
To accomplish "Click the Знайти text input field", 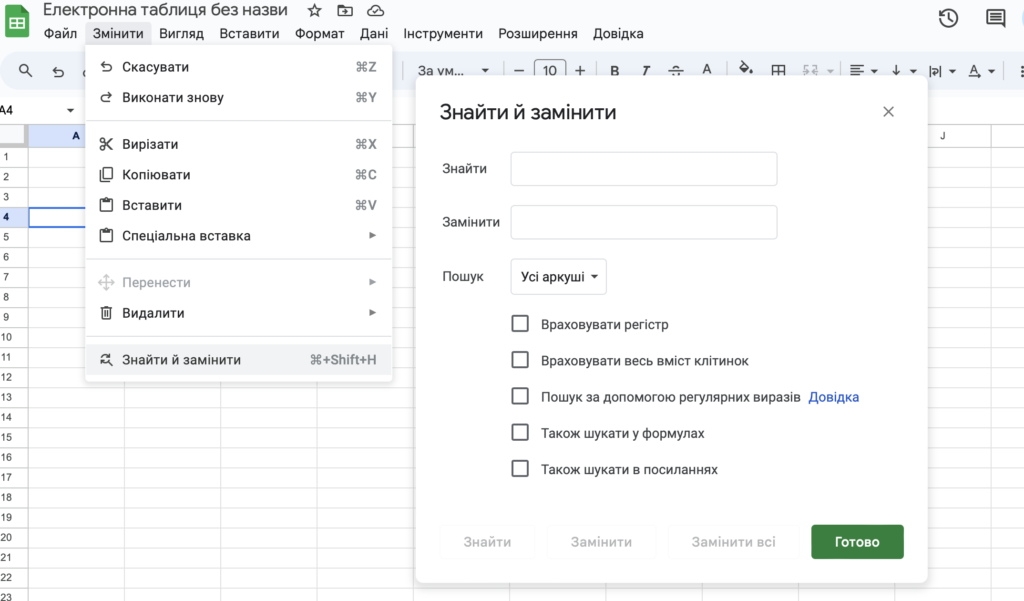I will pyautogui.click(x=644, y=169).
